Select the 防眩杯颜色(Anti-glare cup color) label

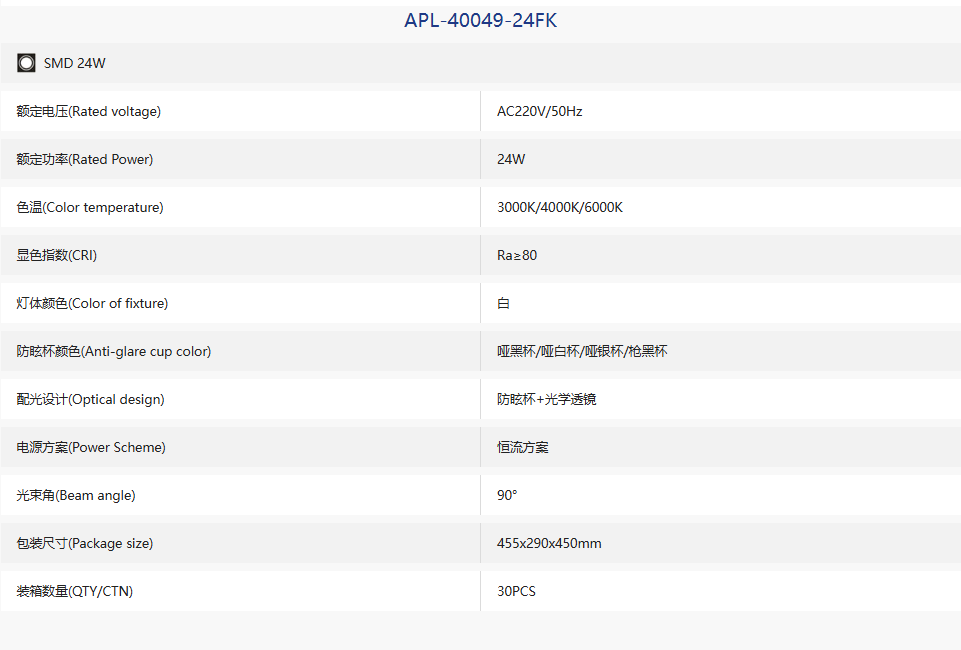(114, 351)
